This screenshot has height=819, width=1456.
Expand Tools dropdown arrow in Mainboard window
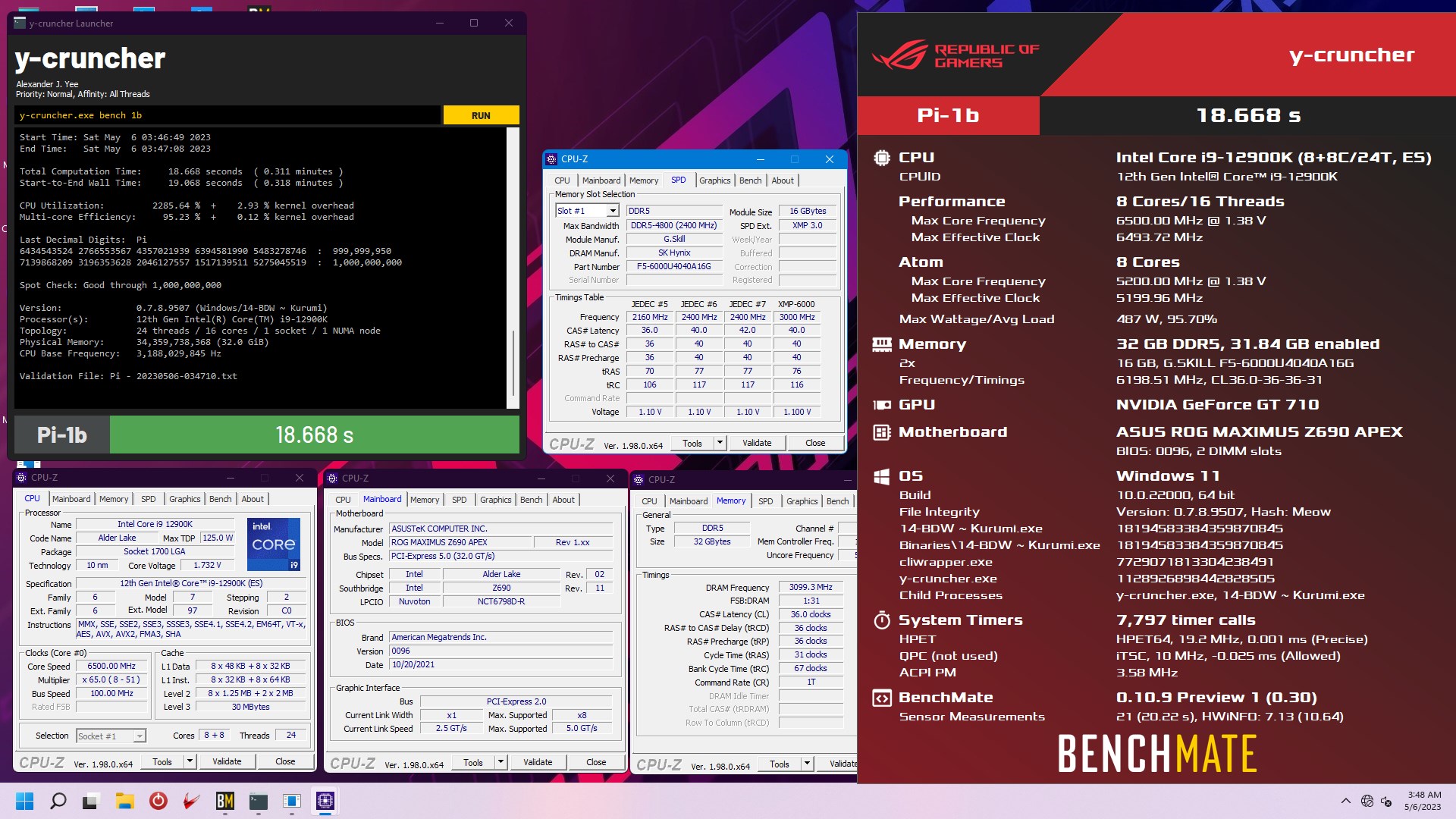click(x=500, y=762)
